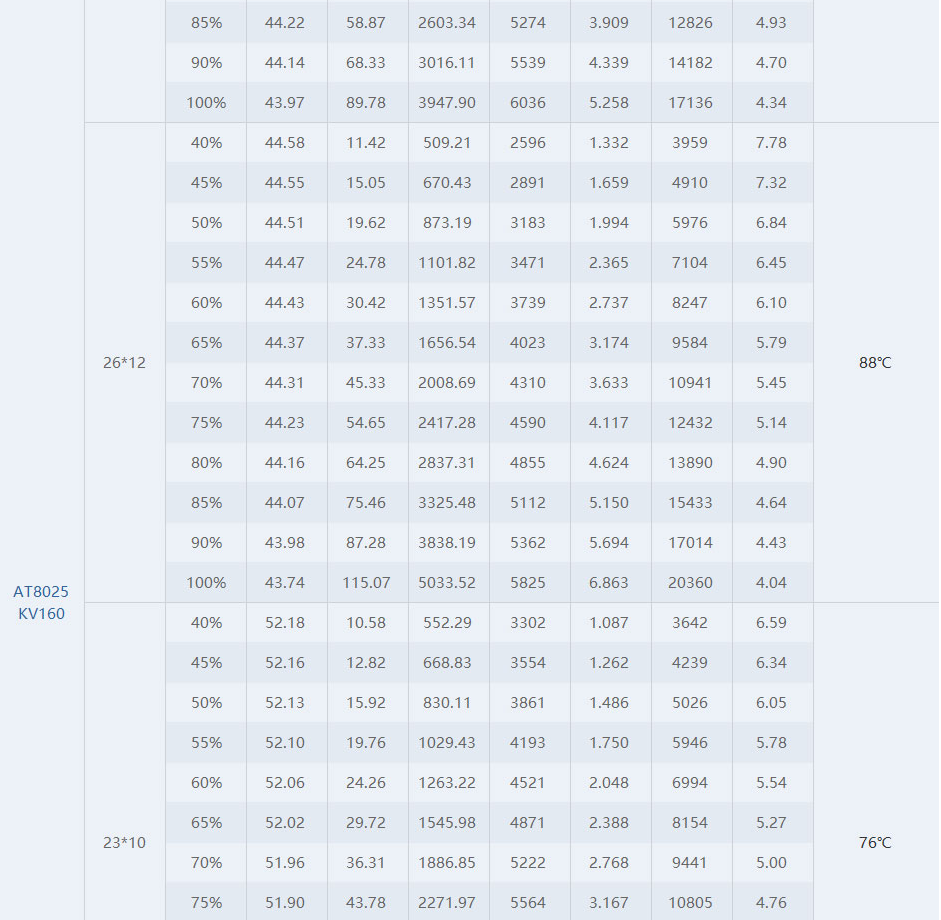
Task: Select the 6.59 efficiency cell
Action: coord(771,623)
